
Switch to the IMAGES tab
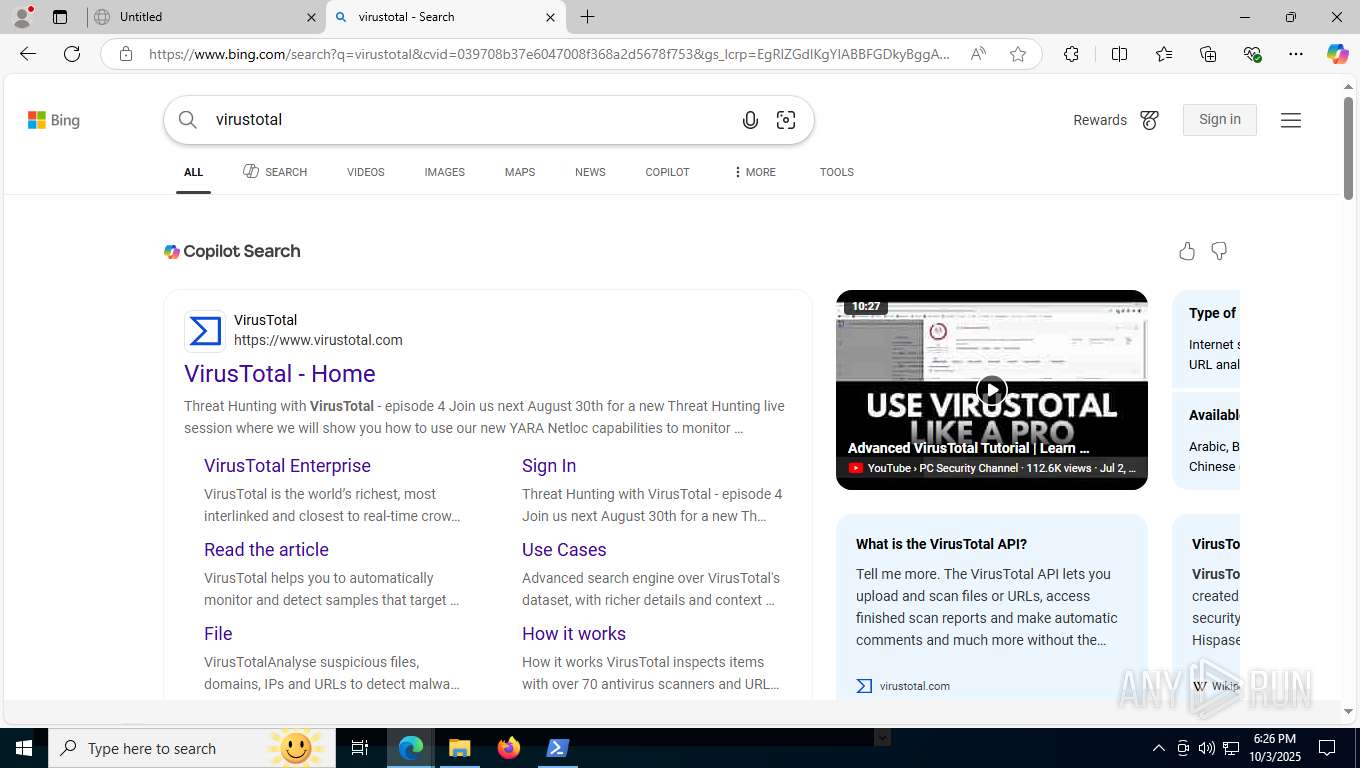pyautogui.click(x=444, y=172)
